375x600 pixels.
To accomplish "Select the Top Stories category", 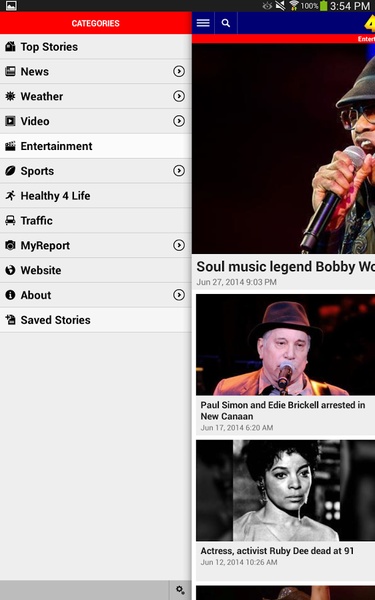I will pyautogui.click(x=96, y=47).
